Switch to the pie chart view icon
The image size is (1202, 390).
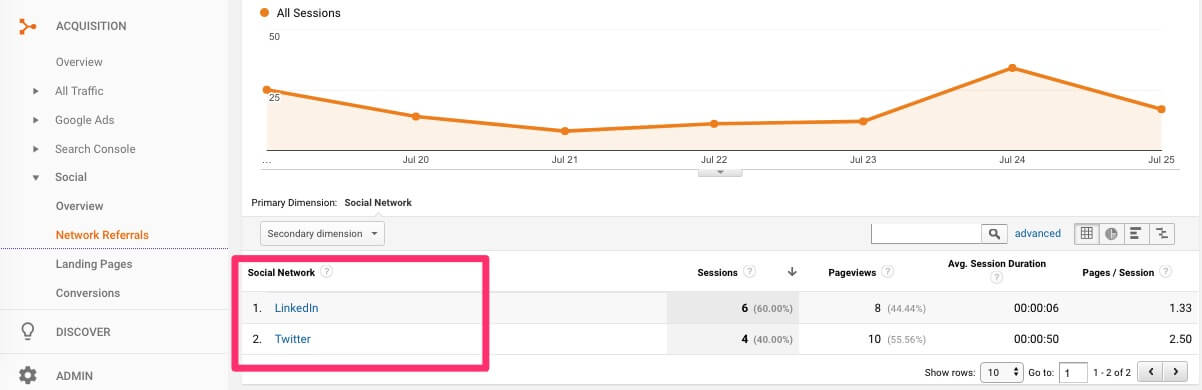[x=1111, y=234]
